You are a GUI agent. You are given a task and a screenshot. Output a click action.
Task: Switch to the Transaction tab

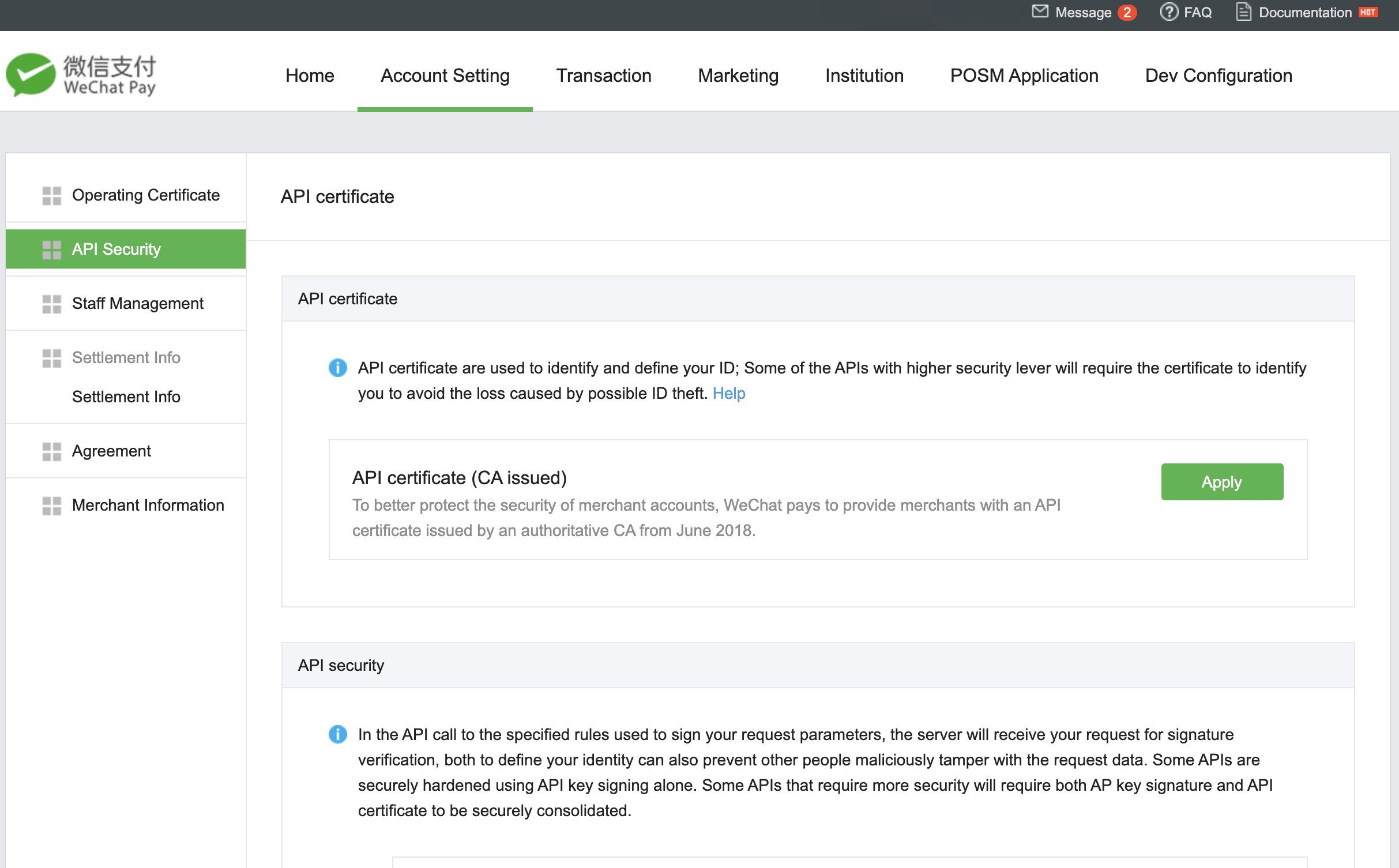603,76
